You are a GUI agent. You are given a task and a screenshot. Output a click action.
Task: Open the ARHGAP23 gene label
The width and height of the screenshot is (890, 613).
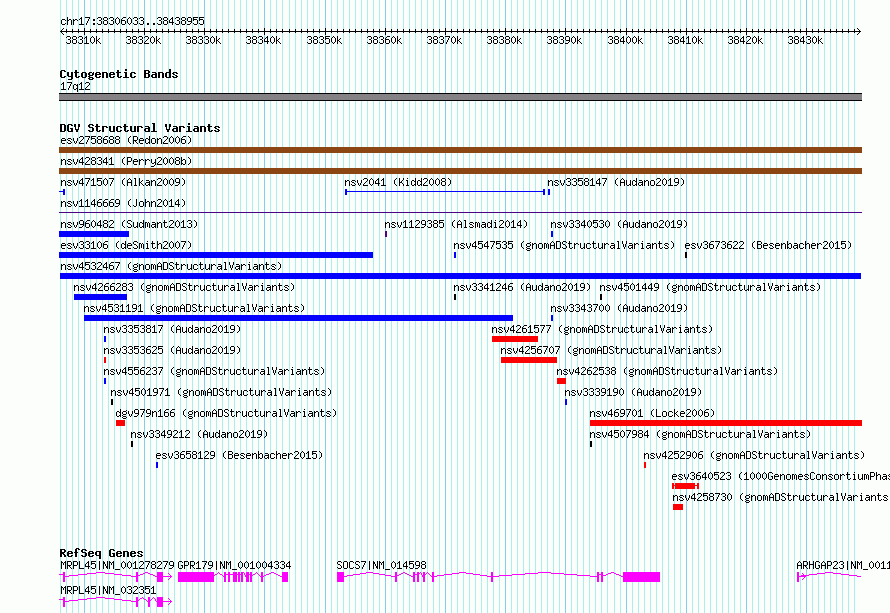[842, 565]
